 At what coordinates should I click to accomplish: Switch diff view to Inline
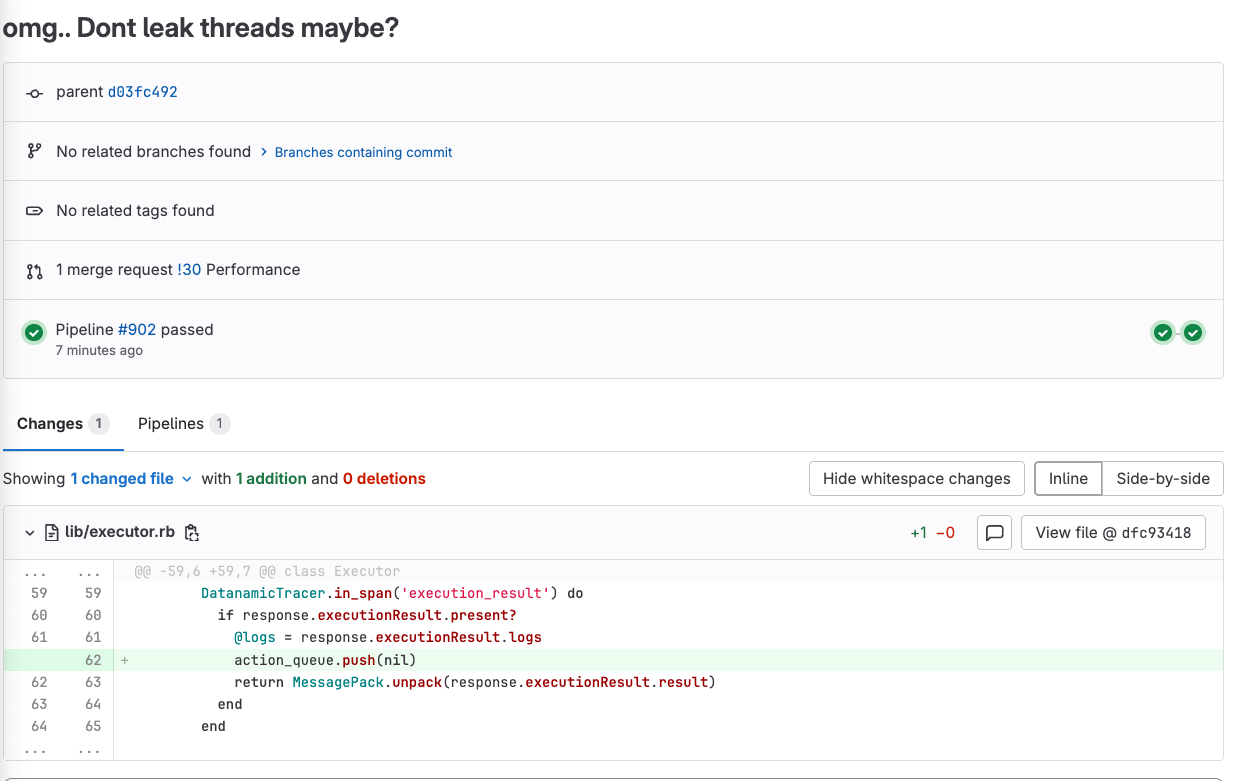(1067, 479)
